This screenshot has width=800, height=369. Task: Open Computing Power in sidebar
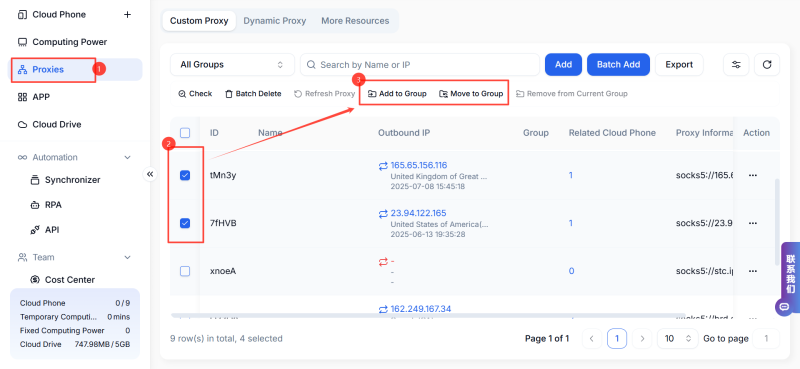coord(69,42)
